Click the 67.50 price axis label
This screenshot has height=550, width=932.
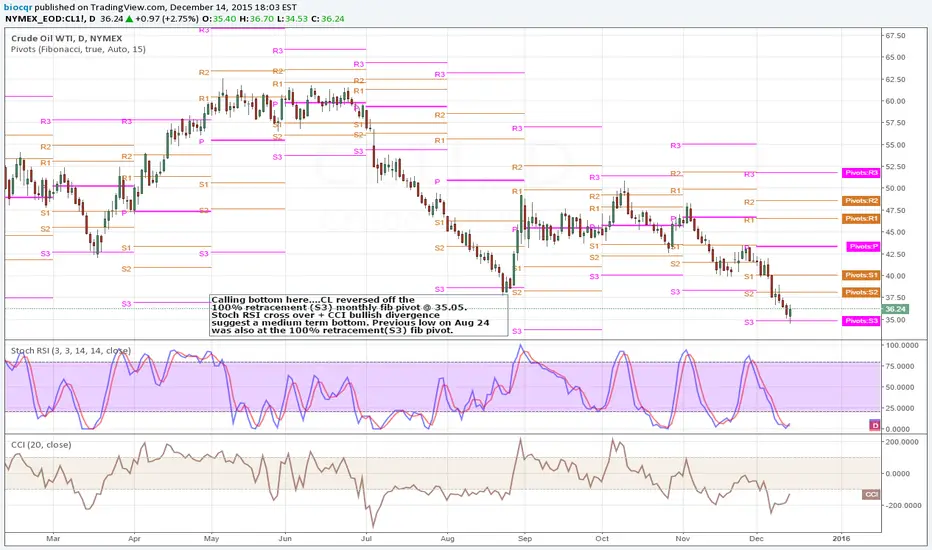[x=895, y=36]
